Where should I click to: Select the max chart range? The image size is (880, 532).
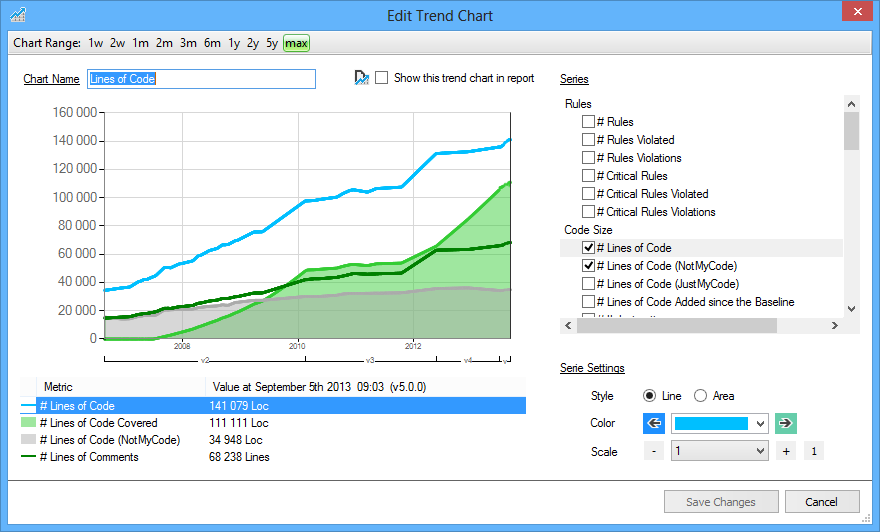[x=296, y=43]
